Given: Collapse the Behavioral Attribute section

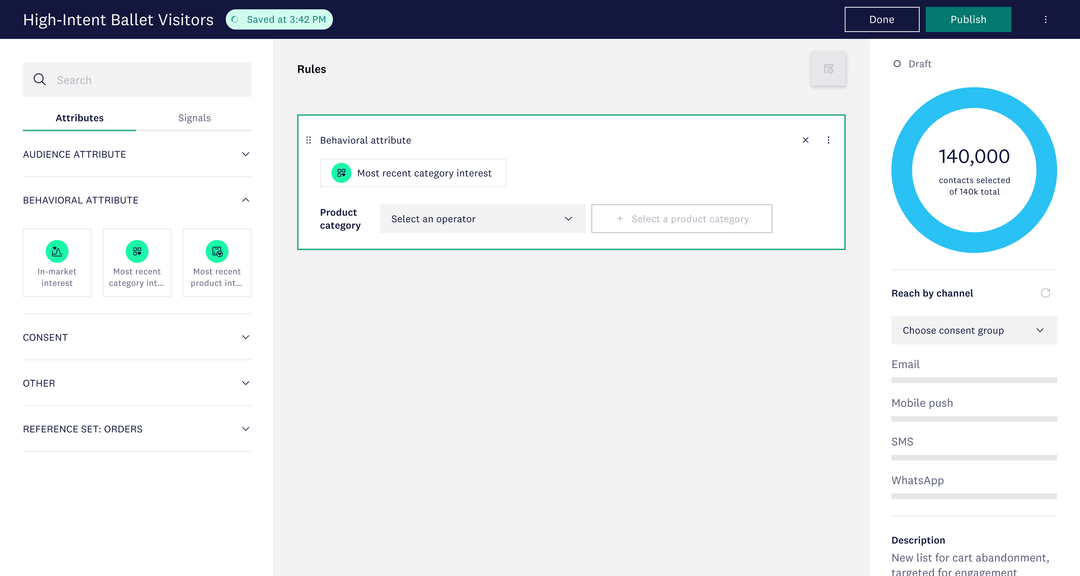Looking at the screenshot, I should tap(245, 199).
